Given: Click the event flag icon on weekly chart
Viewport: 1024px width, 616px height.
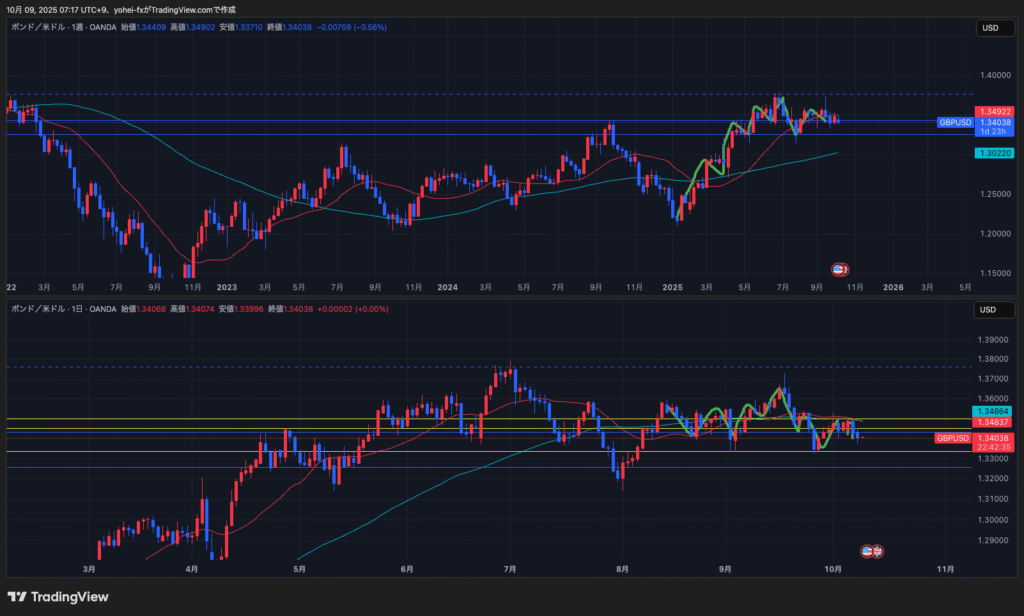Looking at the screenshot, I should click(841, 269).
